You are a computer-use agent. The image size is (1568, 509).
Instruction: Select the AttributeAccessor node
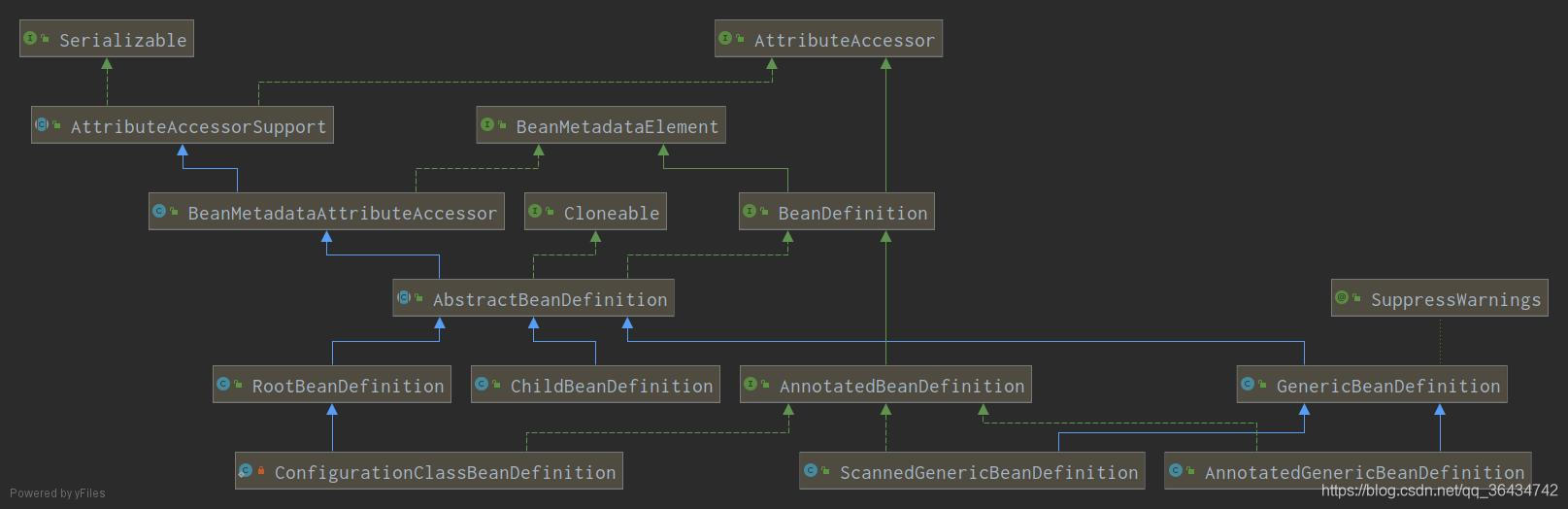pos(828,40)
